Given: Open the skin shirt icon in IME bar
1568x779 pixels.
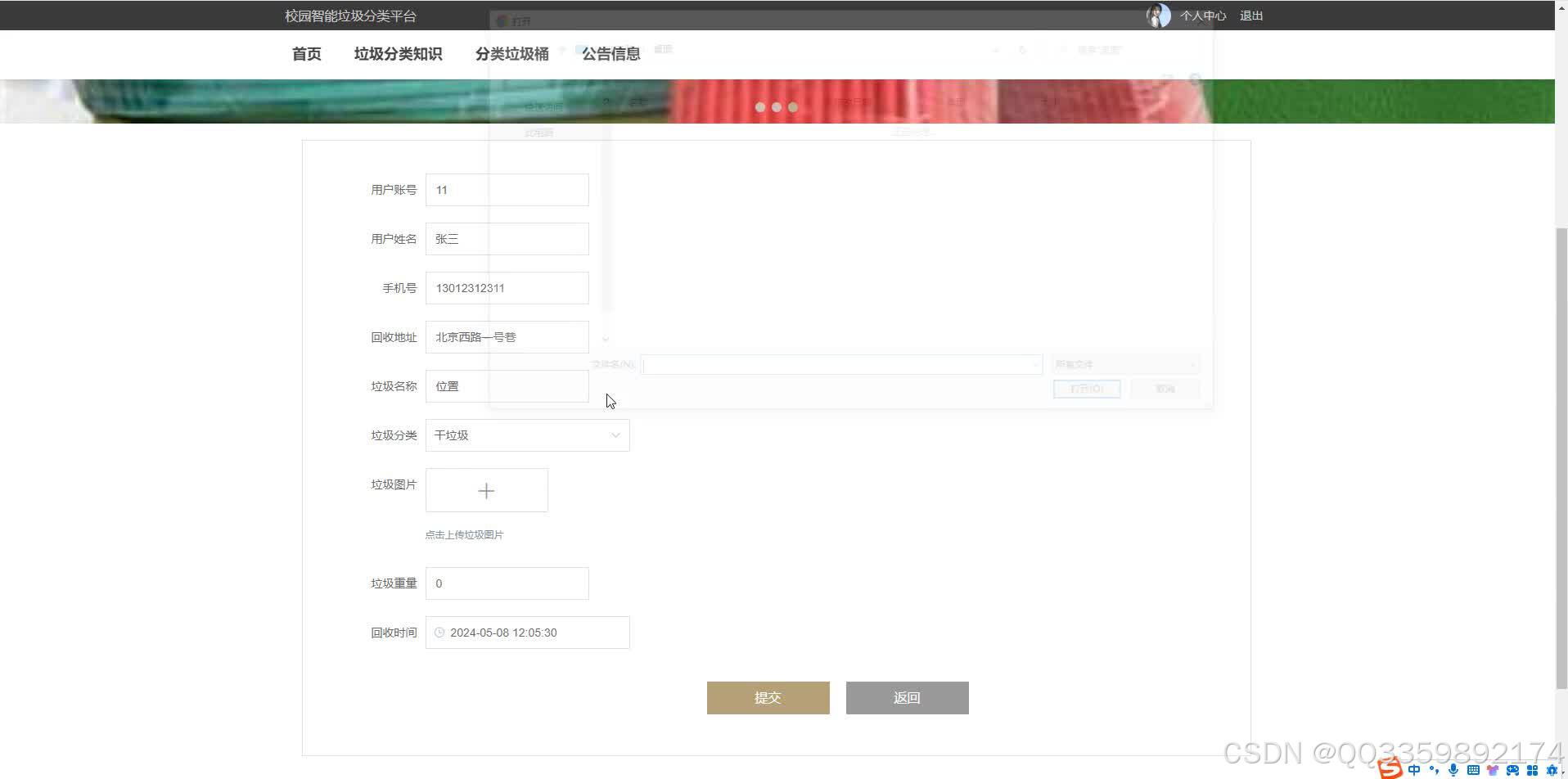Looking at the screenshot, I should click(x=1493, y=770).
